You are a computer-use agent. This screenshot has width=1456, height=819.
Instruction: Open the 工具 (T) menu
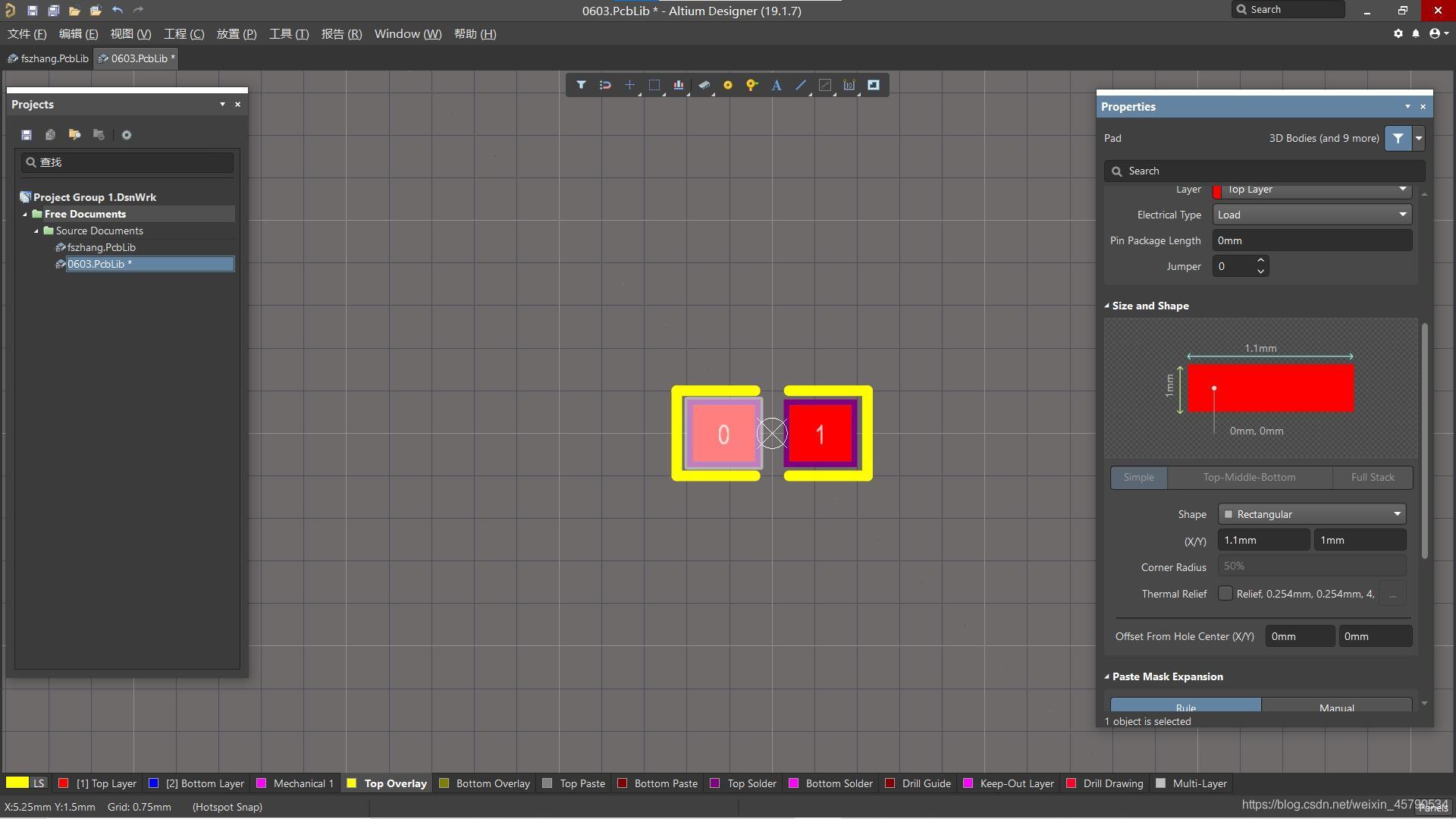coord(289,34)
